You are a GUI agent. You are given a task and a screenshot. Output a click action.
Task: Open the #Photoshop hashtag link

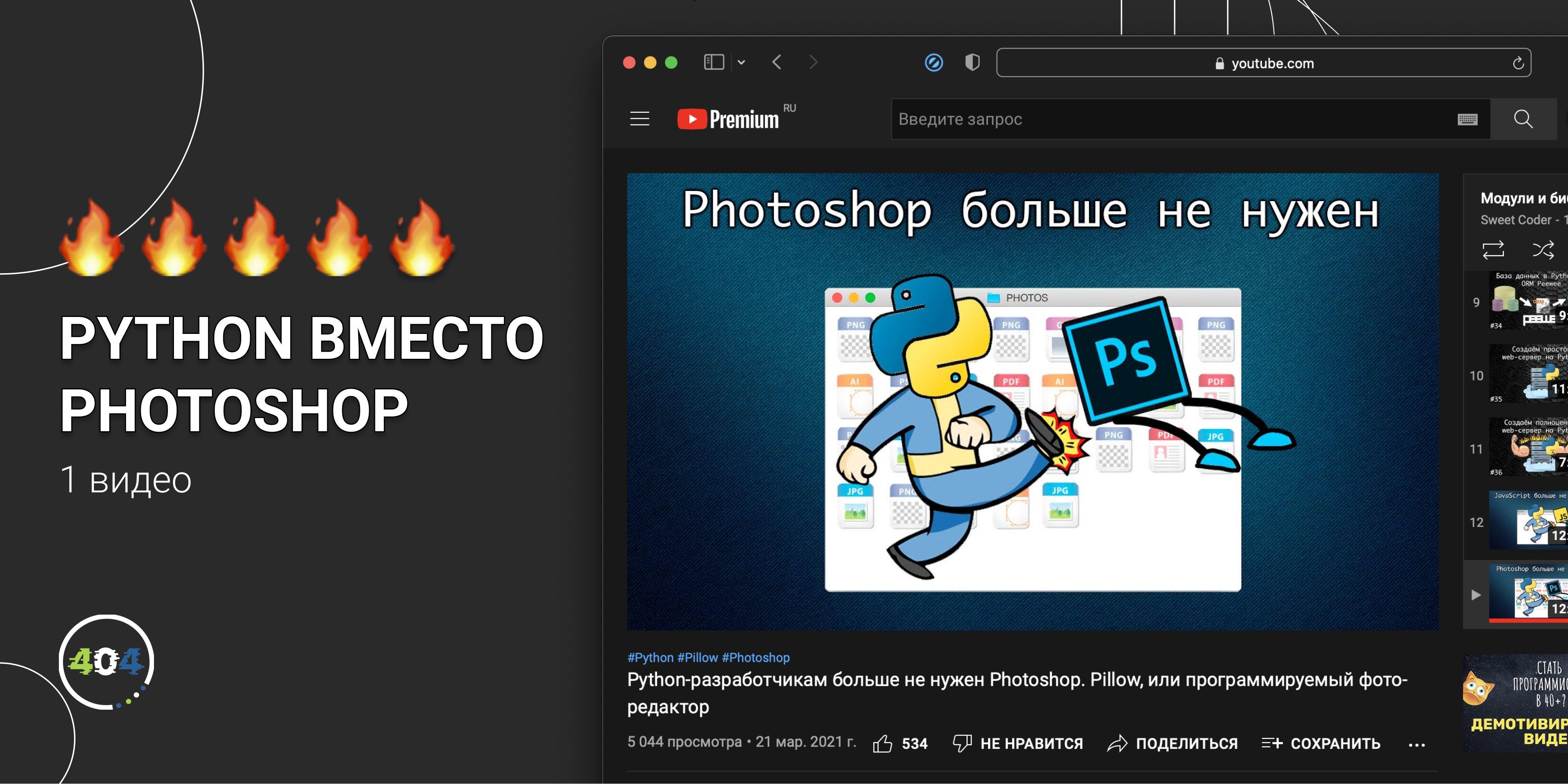coord(756,657)
